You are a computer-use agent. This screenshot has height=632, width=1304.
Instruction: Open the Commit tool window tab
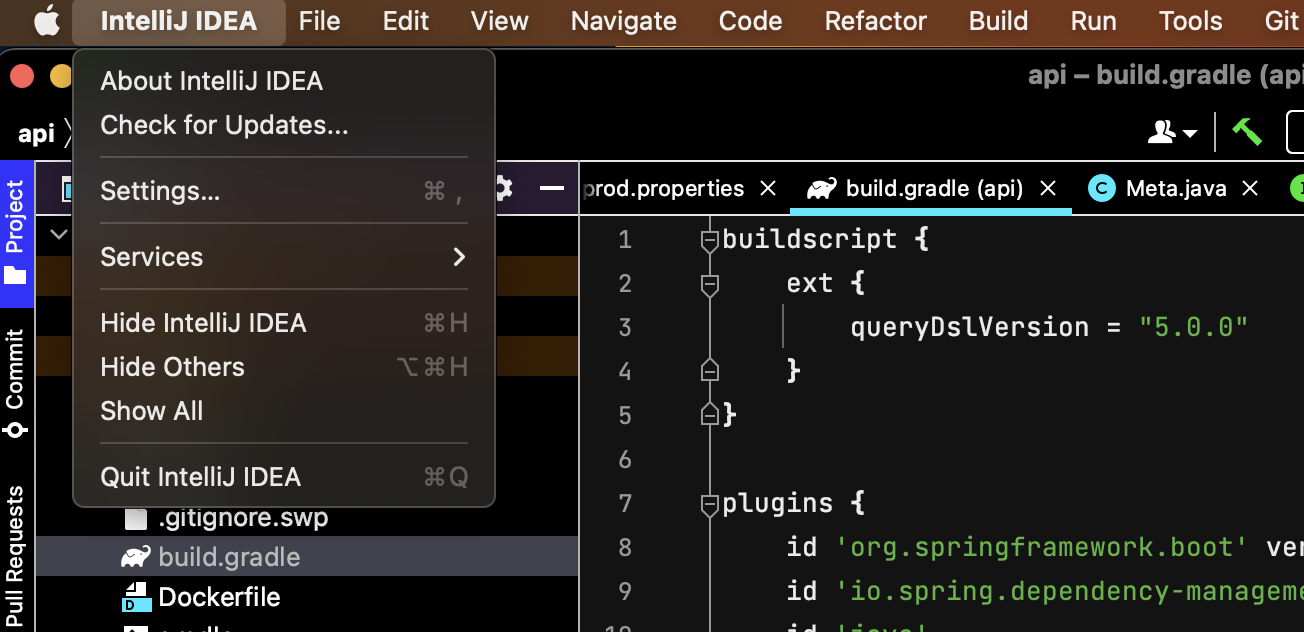(x=15, y=384)
